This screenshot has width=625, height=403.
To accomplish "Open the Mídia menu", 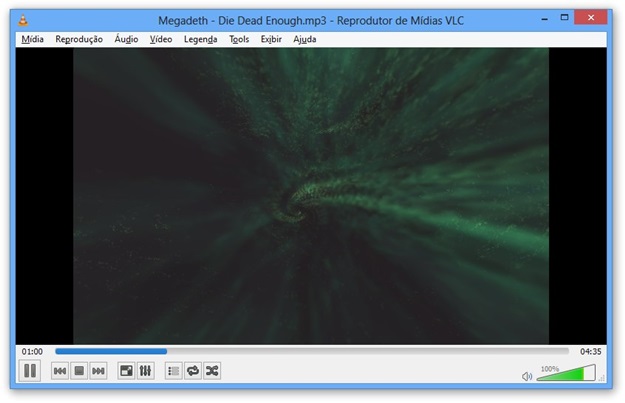I will [x=32, y=39].
